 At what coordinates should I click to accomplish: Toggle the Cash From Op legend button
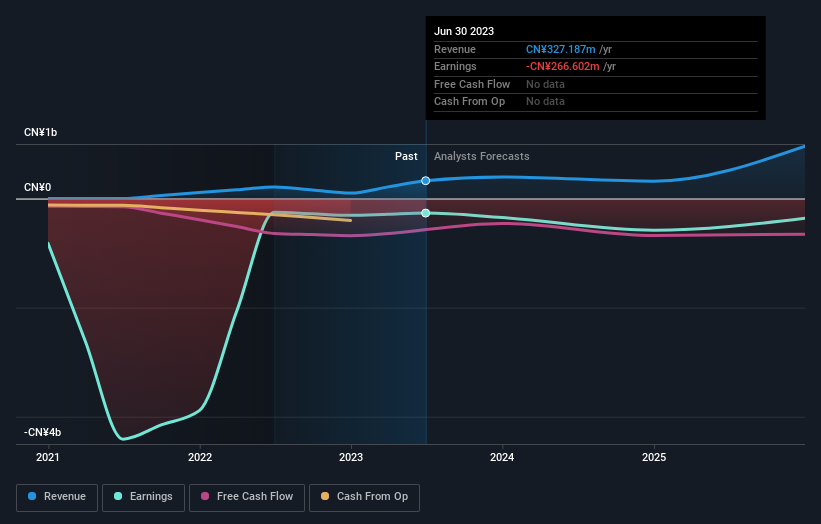[364, 497]
